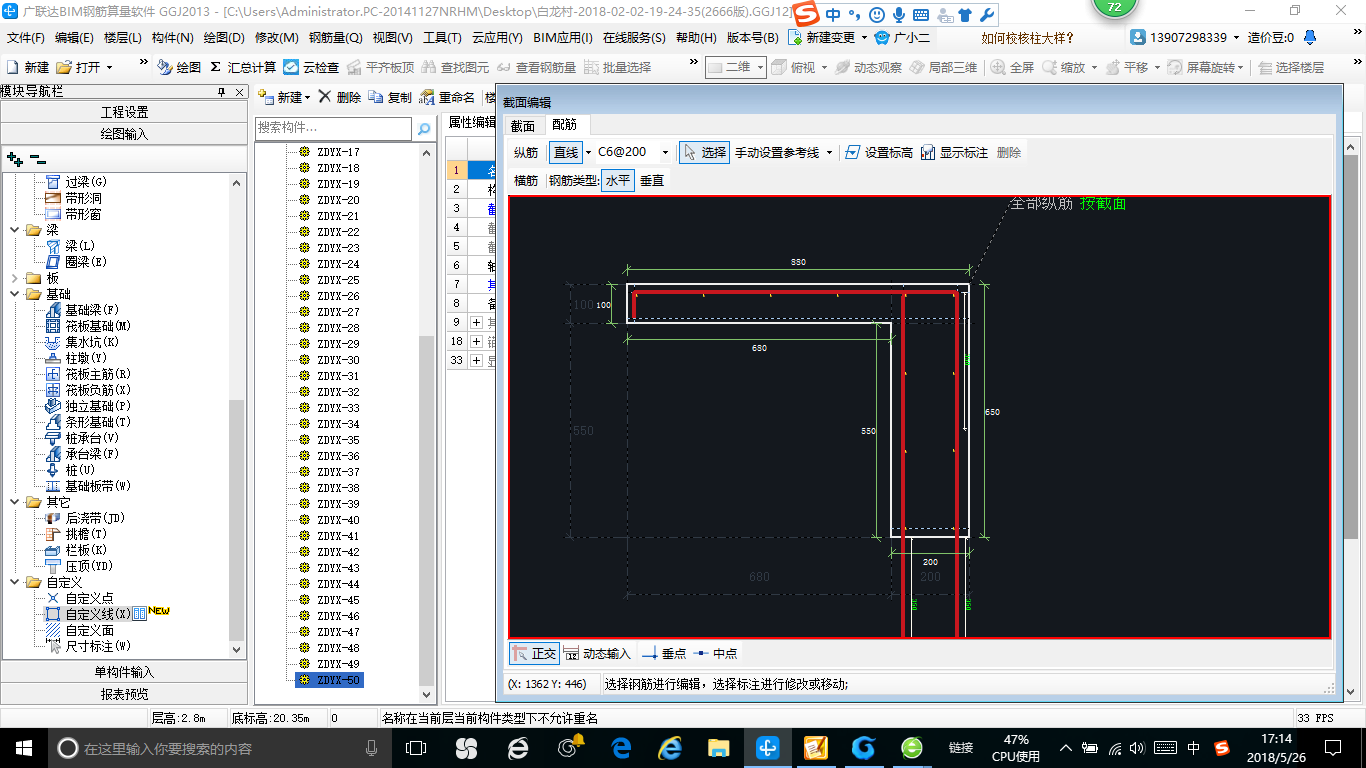Click the 设置标高 icon in section editor

(852, 153)
